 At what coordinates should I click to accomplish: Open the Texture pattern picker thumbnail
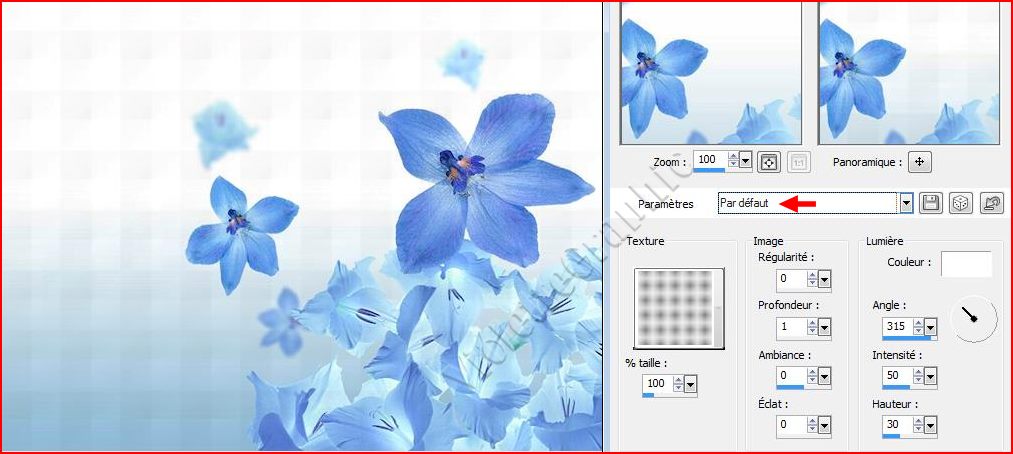(679, 308)
